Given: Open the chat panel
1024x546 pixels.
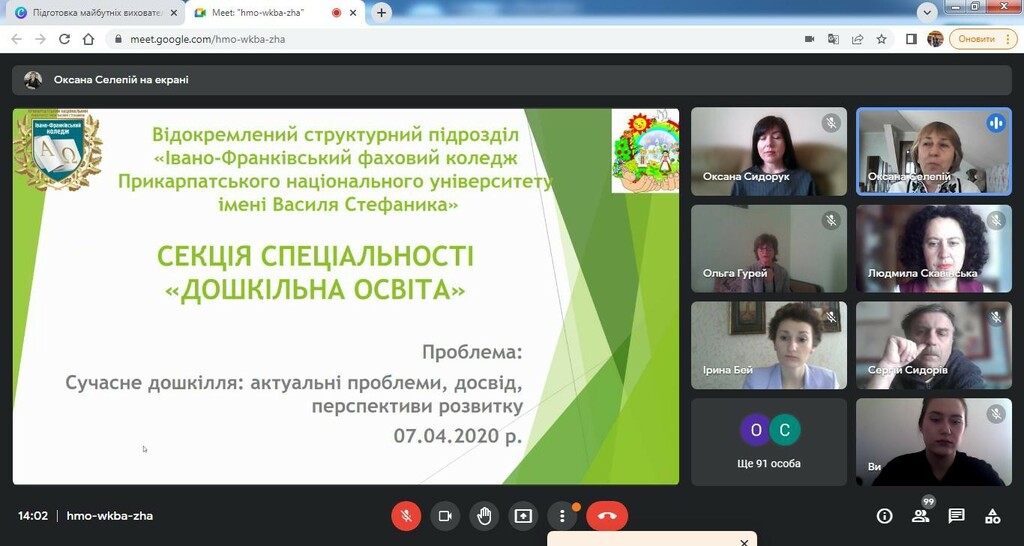Looking at the screenshot, I should [957, 516].
